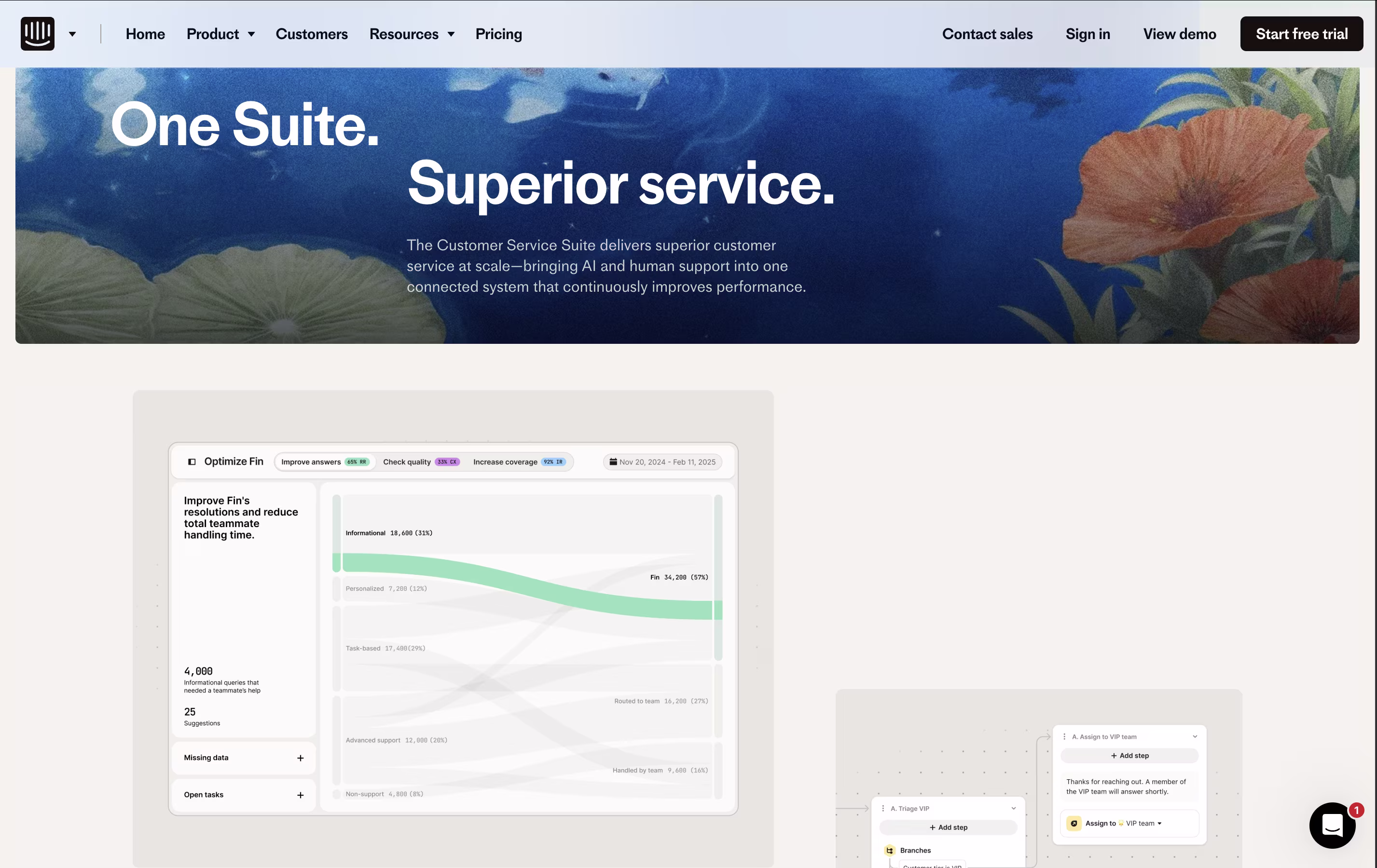The image size is (1377, 868).
Task: Click the Intercom logo icon
Action: [38, 34]
